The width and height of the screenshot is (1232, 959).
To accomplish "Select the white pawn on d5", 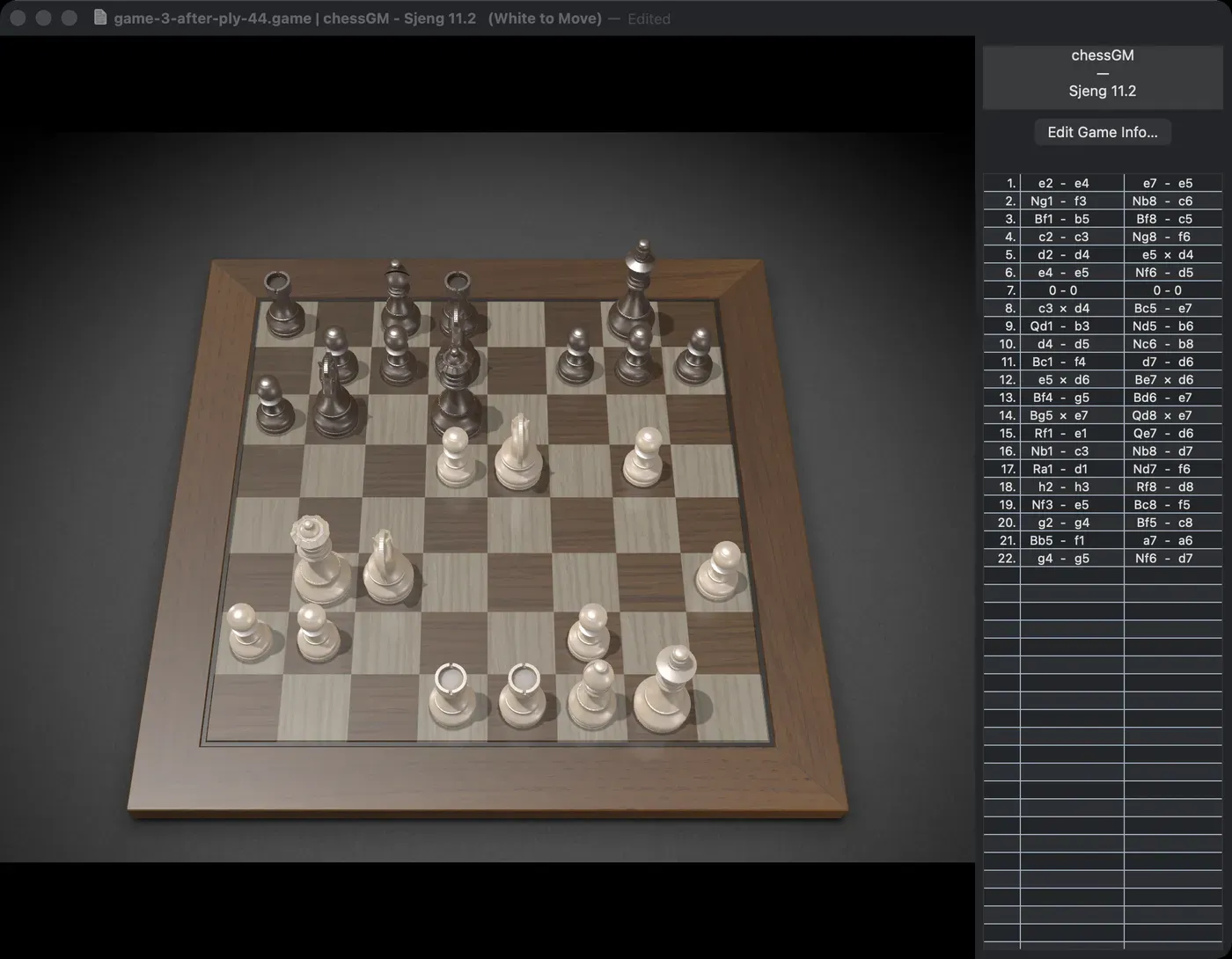I will click(x=455, y=458).
